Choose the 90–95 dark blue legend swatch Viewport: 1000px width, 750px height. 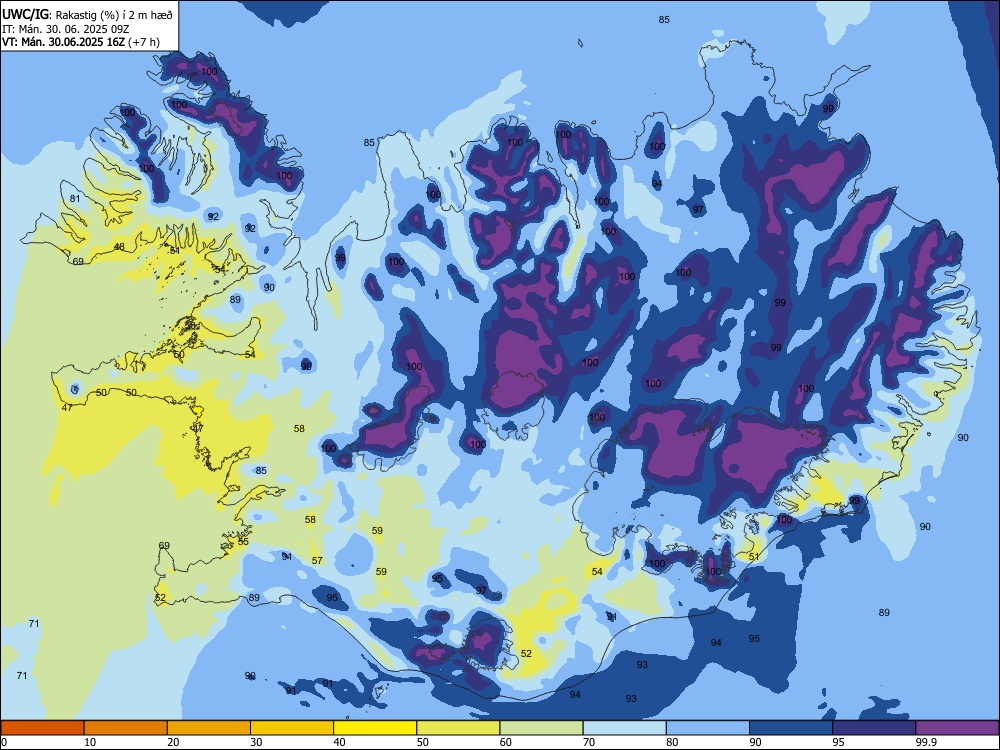point(791,728)
